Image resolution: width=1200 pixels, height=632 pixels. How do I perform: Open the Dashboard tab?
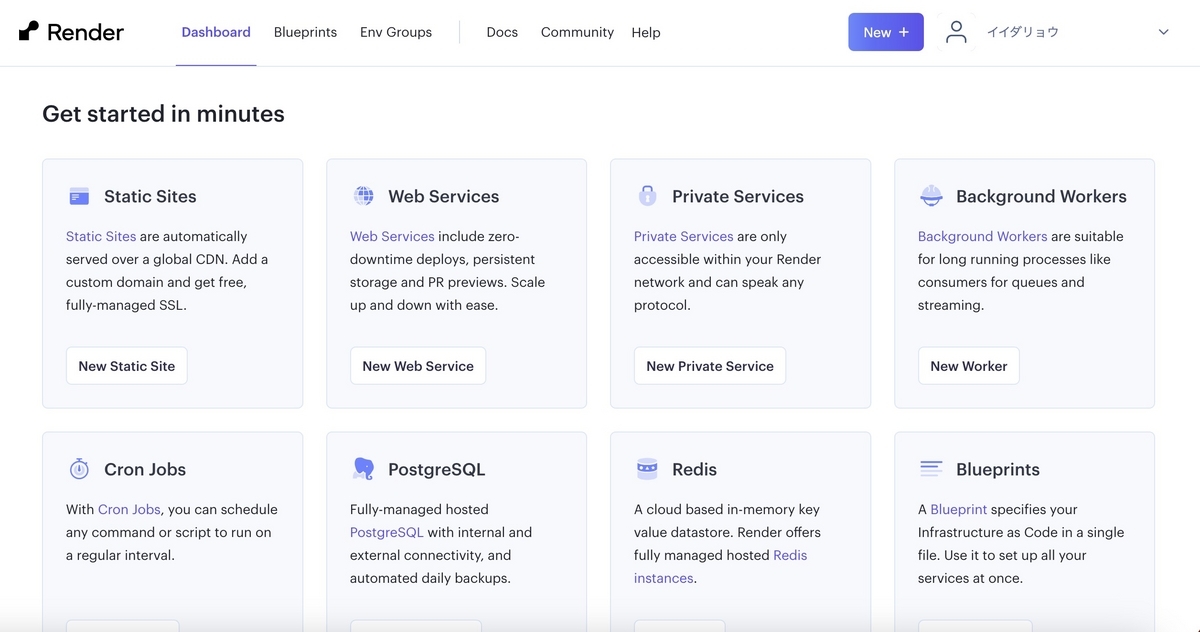click(x=216, y=32)
